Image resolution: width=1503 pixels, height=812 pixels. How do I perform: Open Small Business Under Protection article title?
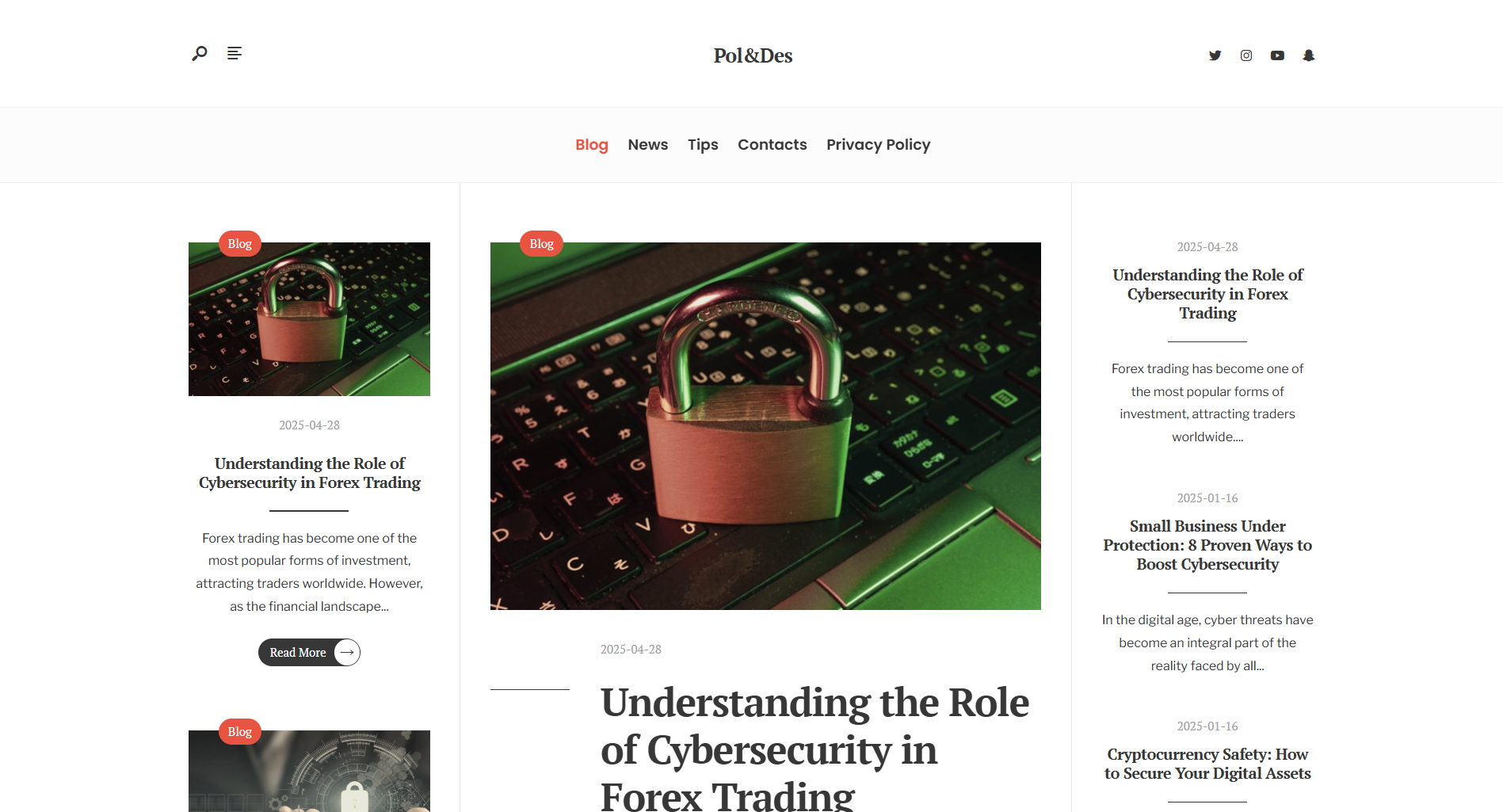[x=1207, y=545]
